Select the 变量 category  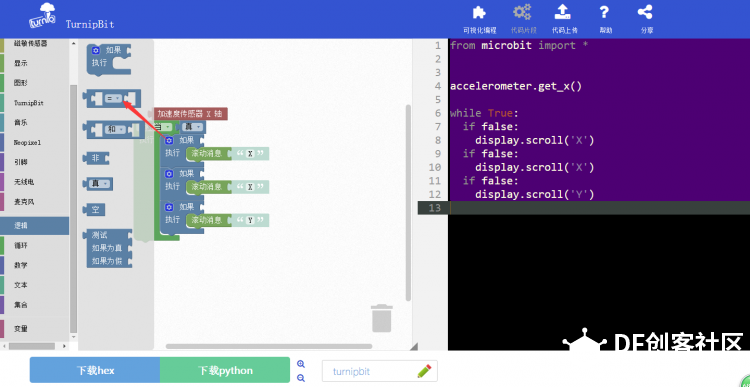(34, 329)
